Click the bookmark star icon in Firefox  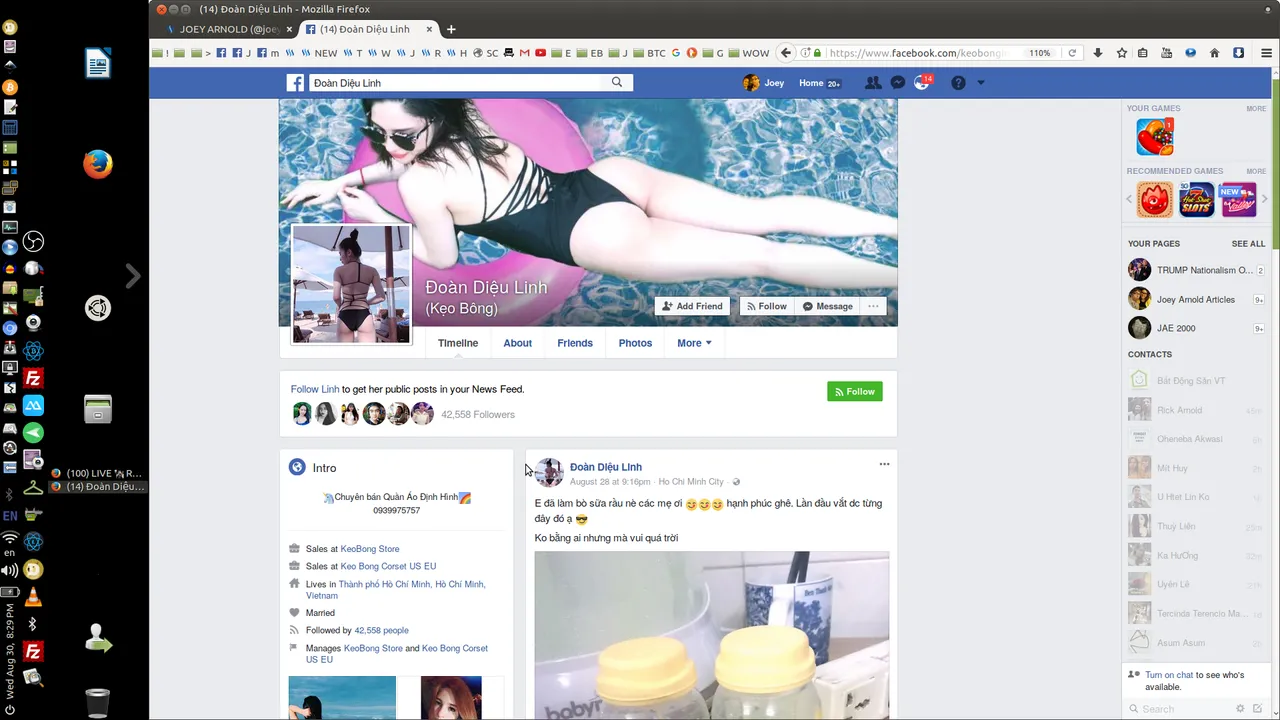[1122, 53]
